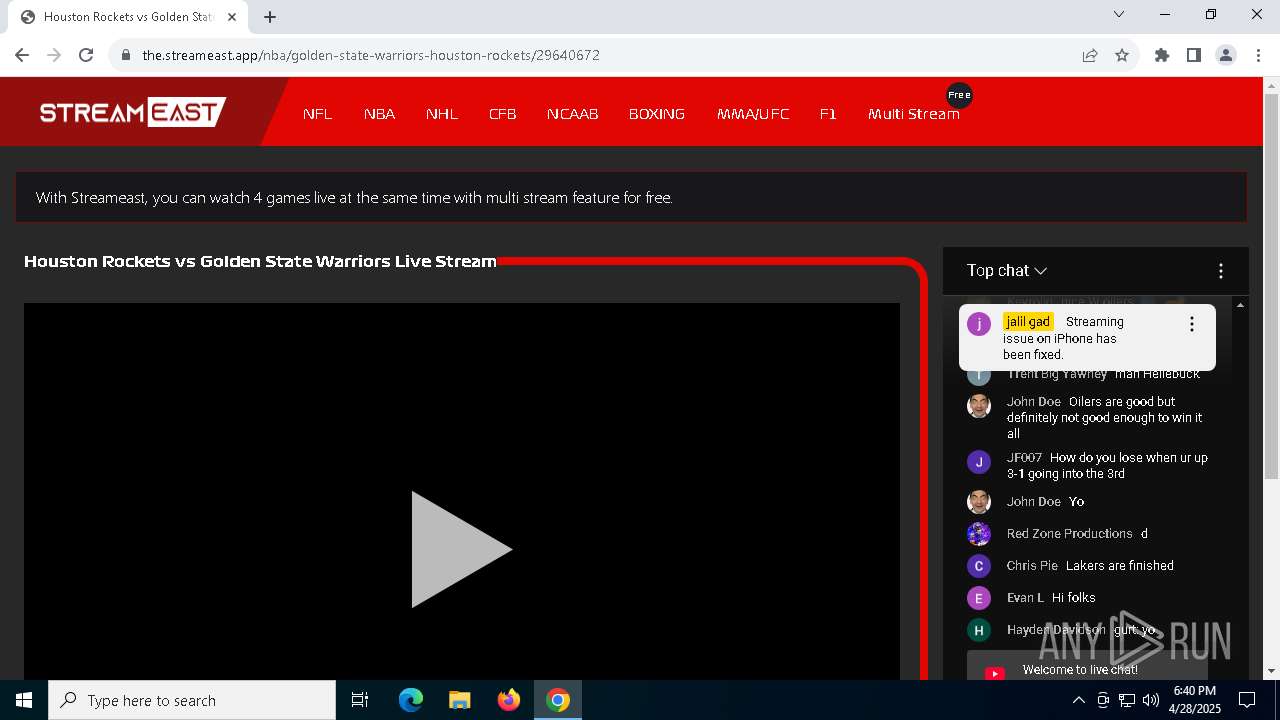Screen dimensions: 1280x720
Task: Share this page icon
Action: pyautogui.click(x=1090, y=55)
